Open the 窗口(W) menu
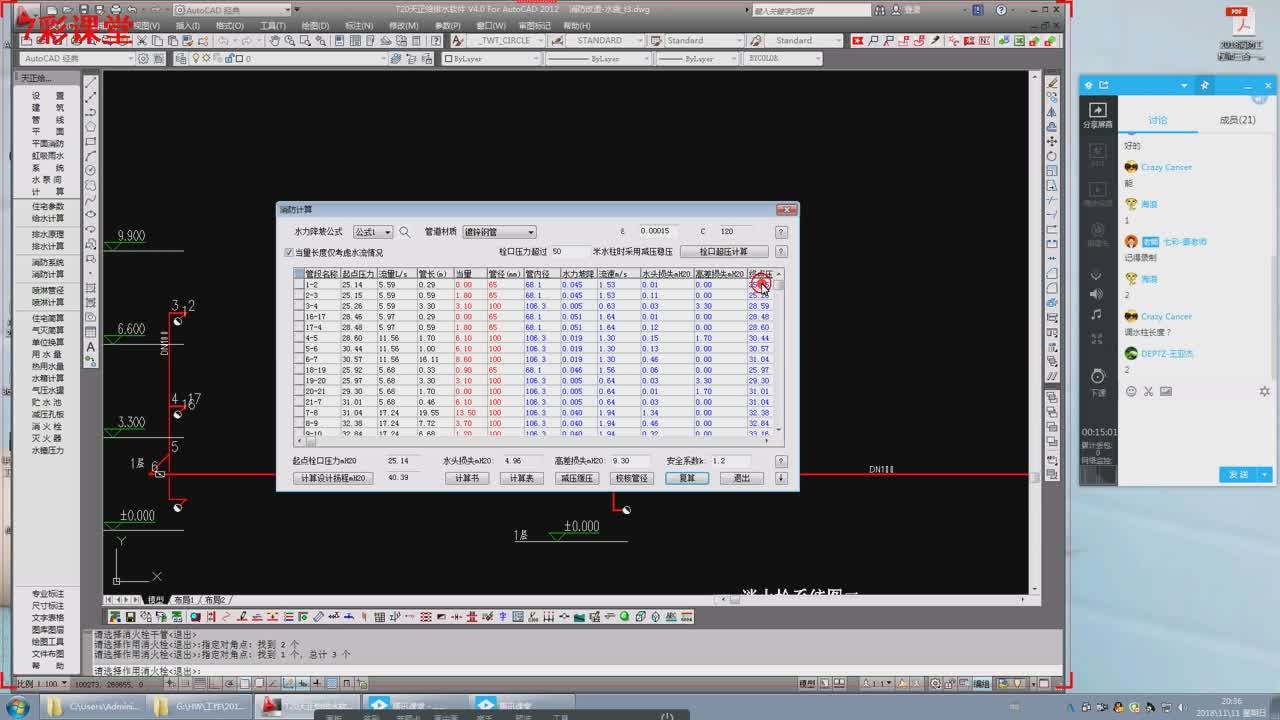Viewport: 1280px width, 720px height. [491, 26]
